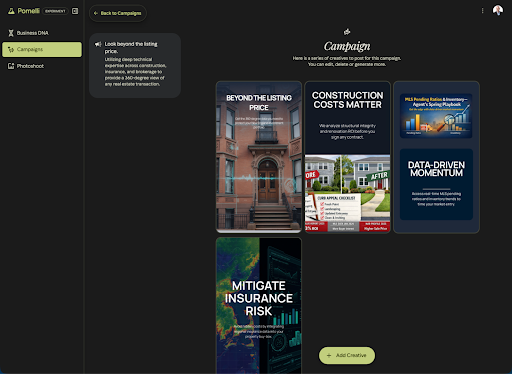Click the Photoshoot image icon
The width and height of the screenshot is (512, 374).
click(x=11, y=66)
